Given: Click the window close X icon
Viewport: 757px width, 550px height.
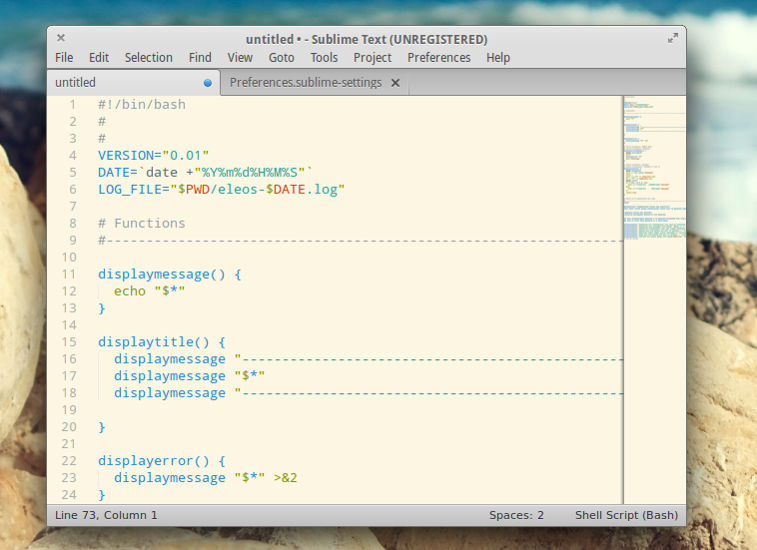Looking at the screenshot, I should coord(61,38).
